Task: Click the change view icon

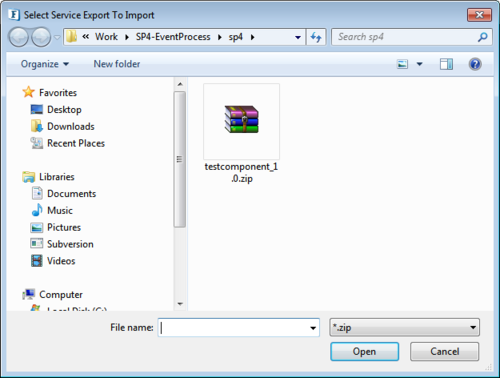Action: click(402, 64)
